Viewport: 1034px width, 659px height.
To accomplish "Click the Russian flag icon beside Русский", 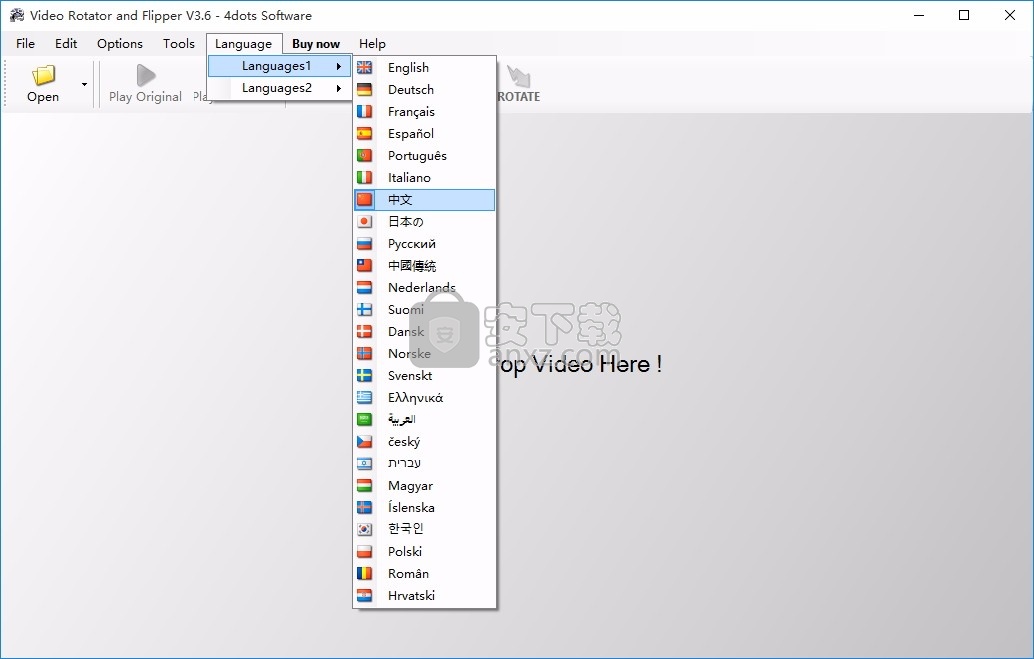I will 364,243.
